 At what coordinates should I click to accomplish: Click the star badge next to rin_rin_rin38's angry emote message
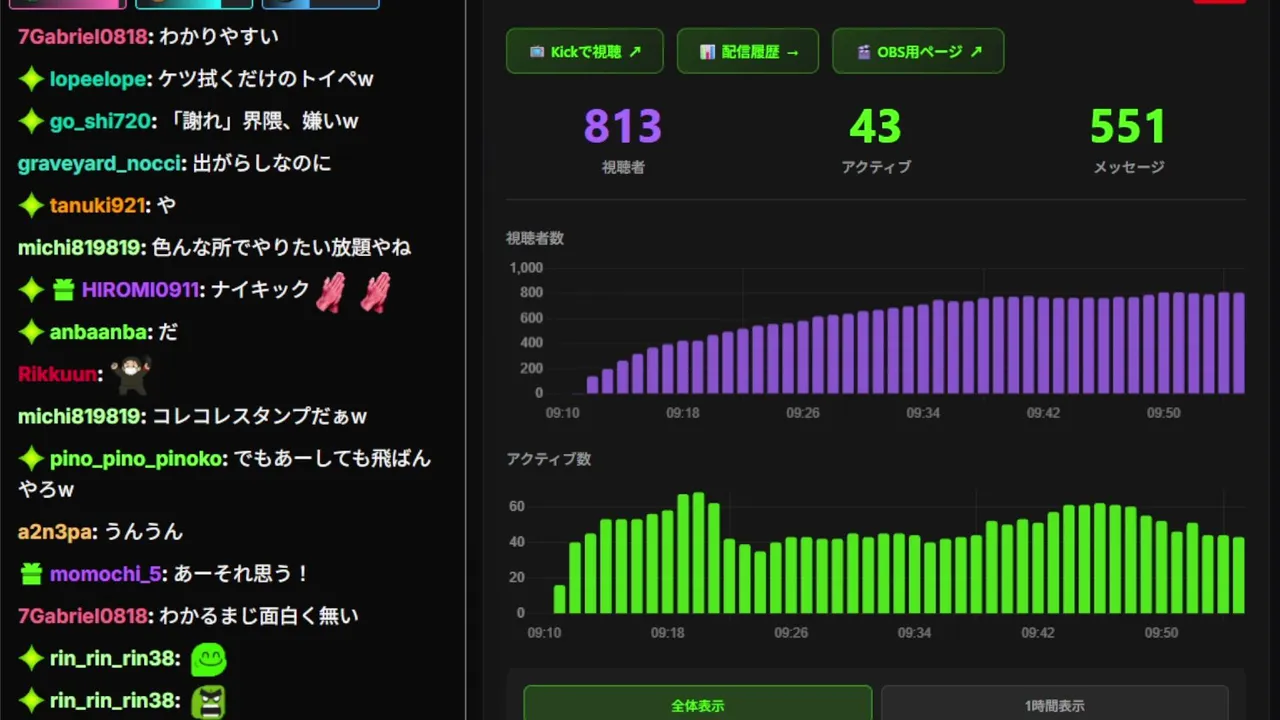31,700
